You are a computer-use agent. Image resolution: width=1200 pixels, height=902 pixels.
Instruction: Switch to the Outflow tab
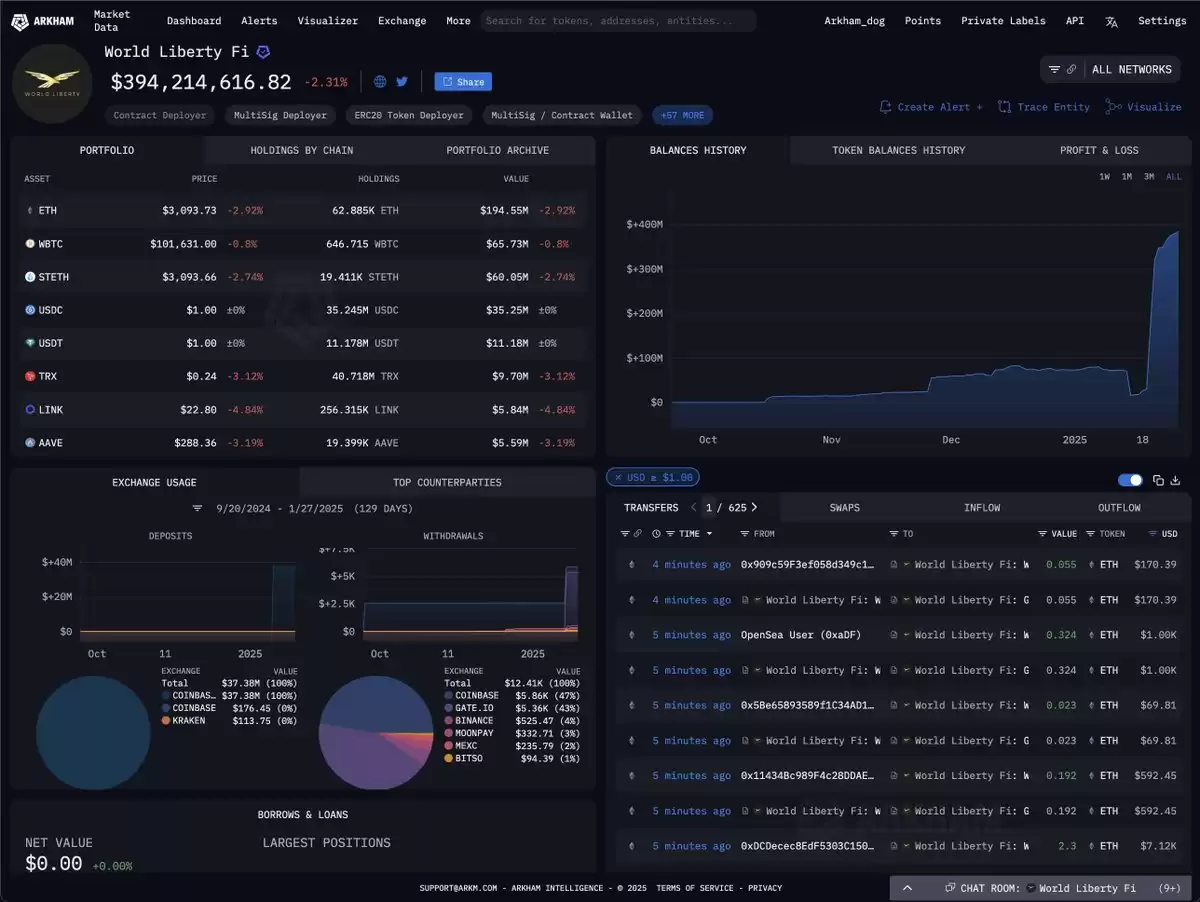click(x=1119, y=508)
